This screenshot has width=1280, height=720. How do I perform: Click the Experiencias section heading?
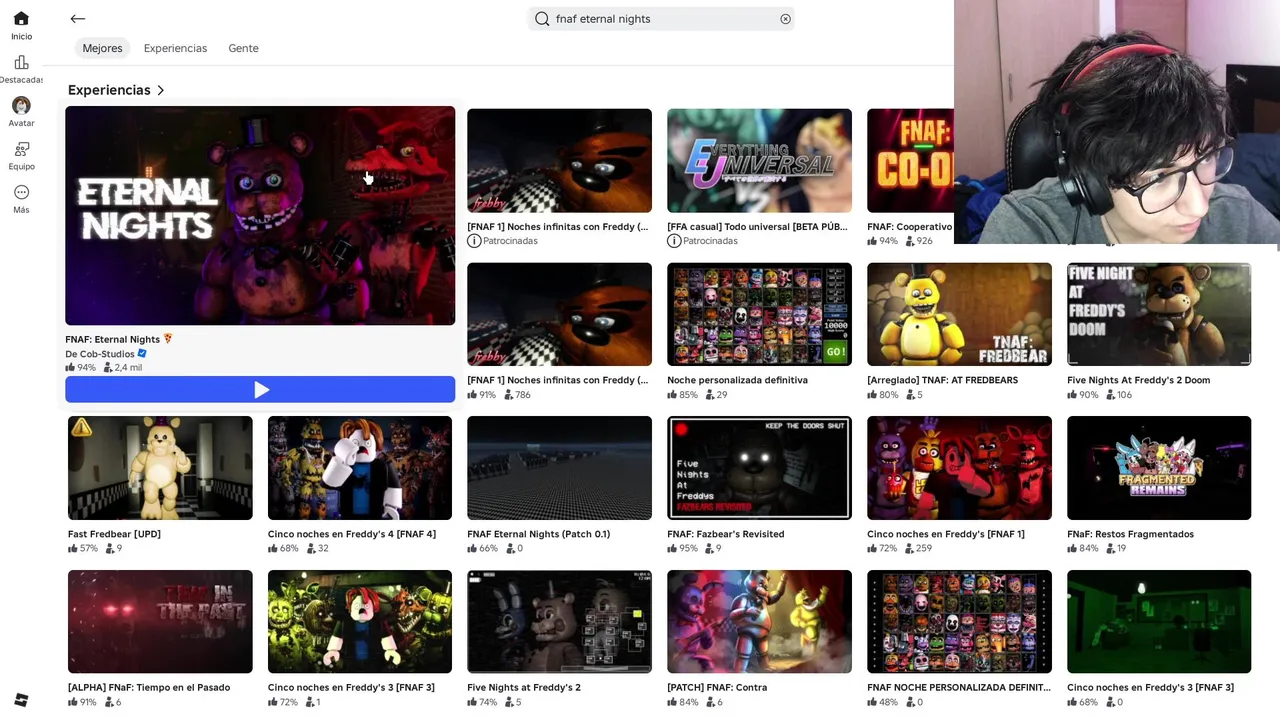coord(109,90)
